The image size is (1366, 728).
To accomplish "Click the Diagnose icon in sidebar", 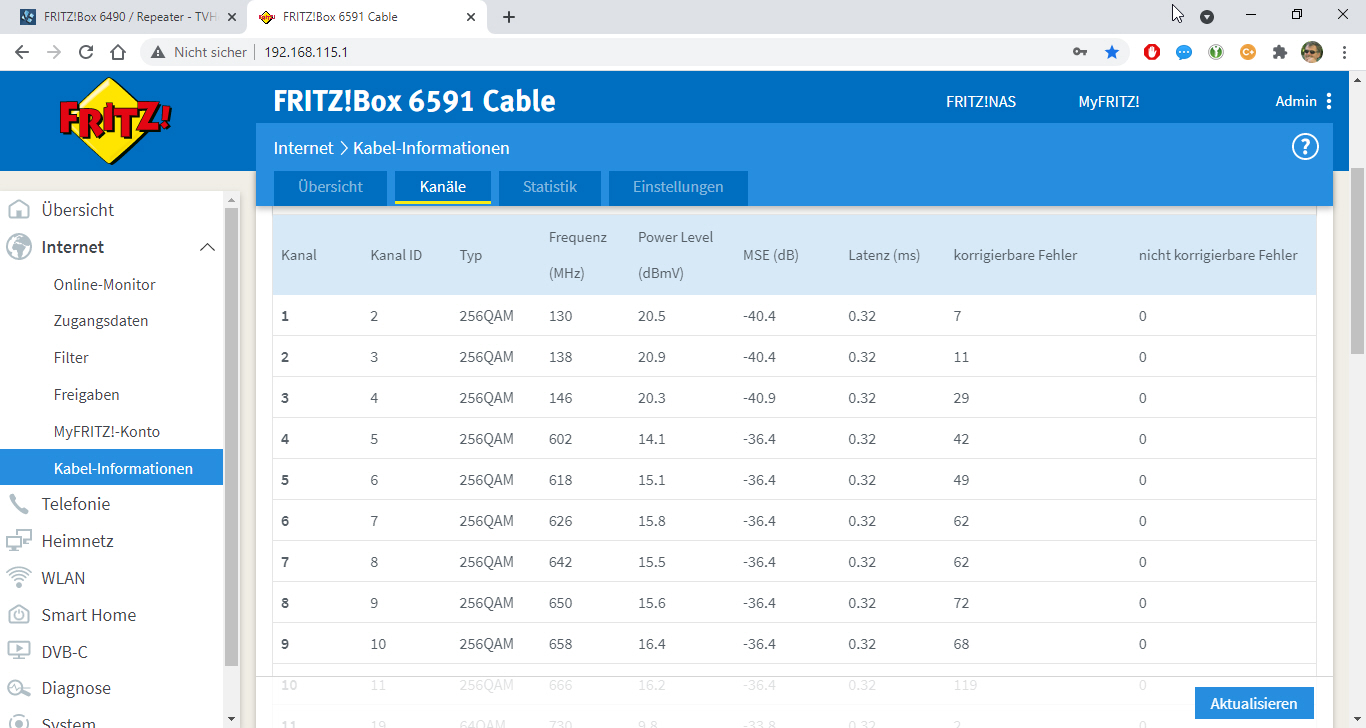I will [19, 688].
